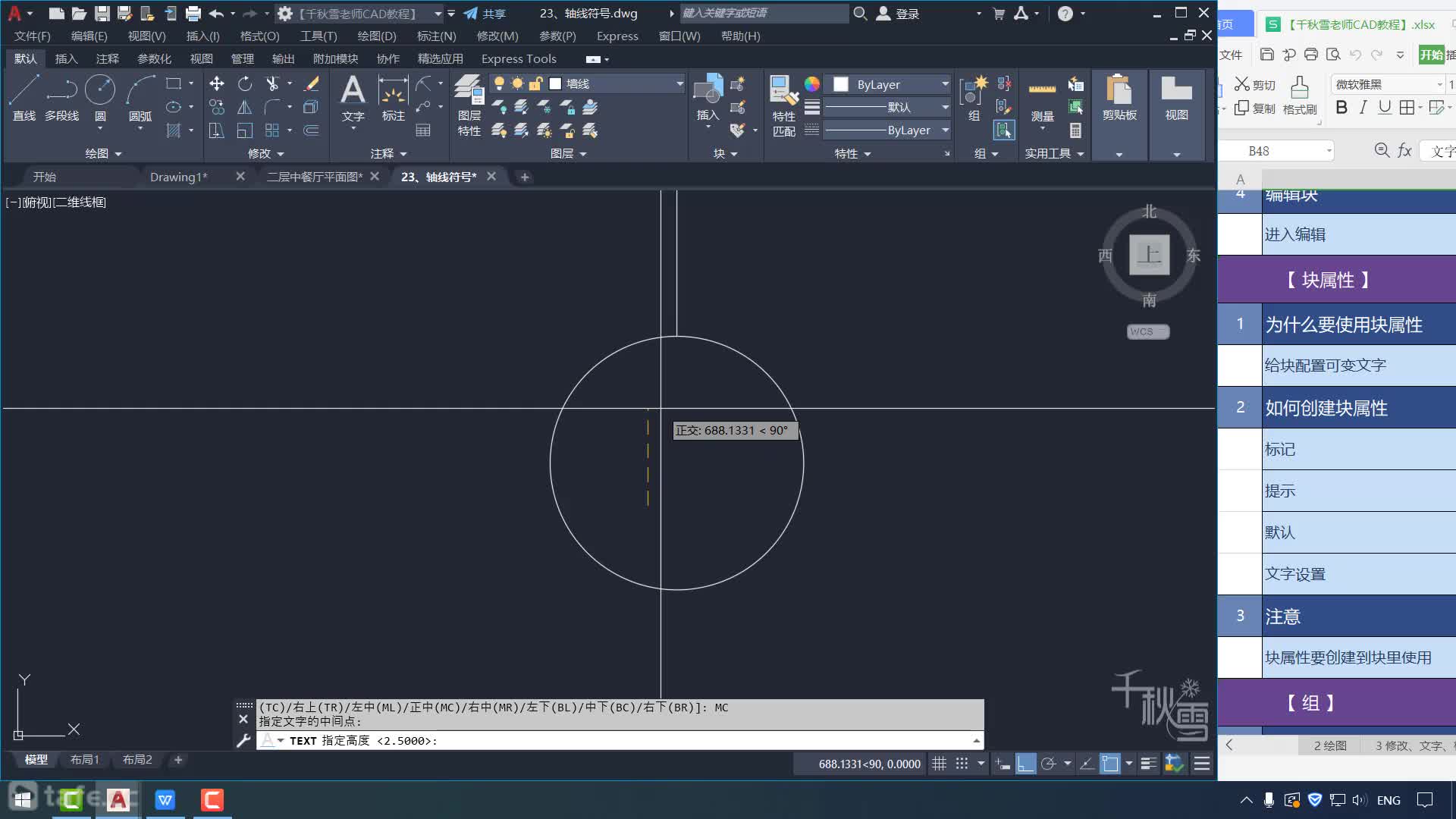Click the white layer color swatch beside 墙线
Image resolution: width=1456 pixels, height=819 pixels.
click(555, 83)
